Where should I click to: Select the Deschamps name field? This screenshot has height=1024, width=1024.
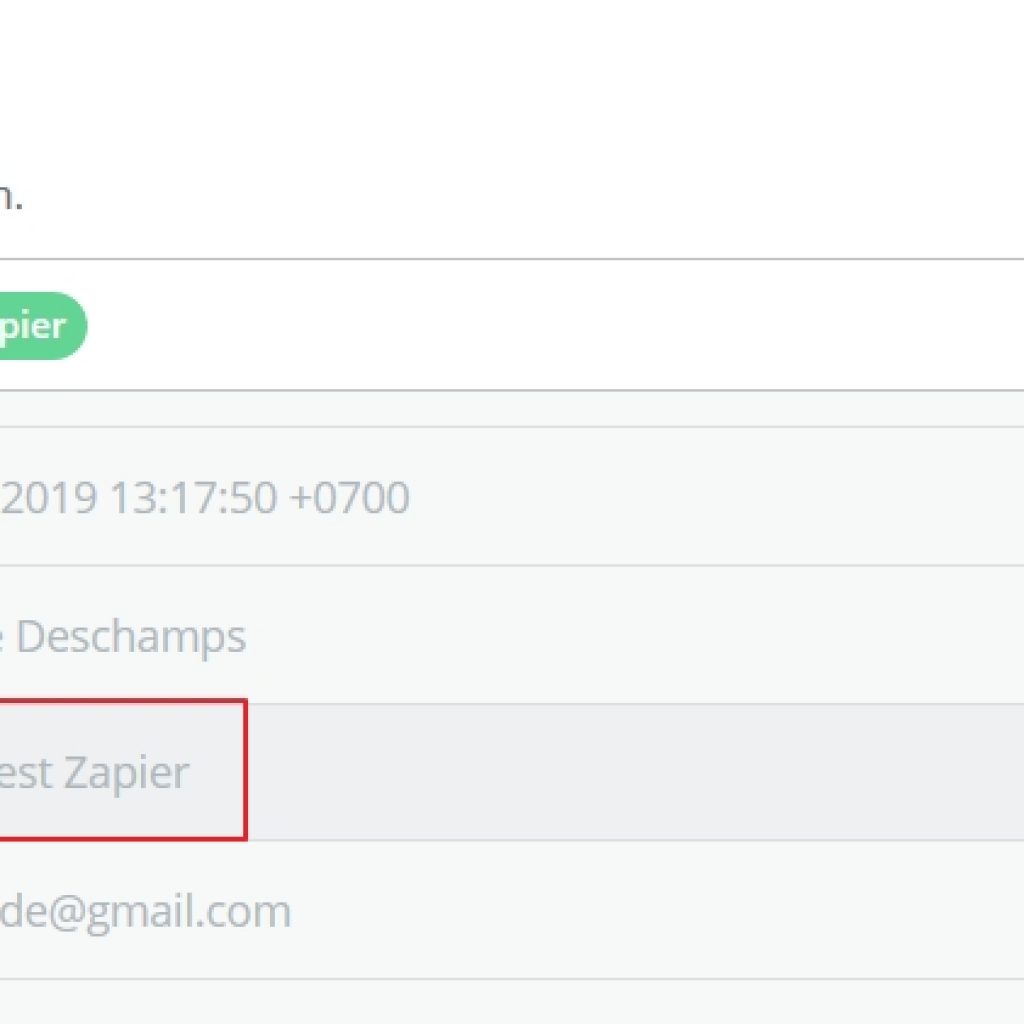tap(130, 636)
